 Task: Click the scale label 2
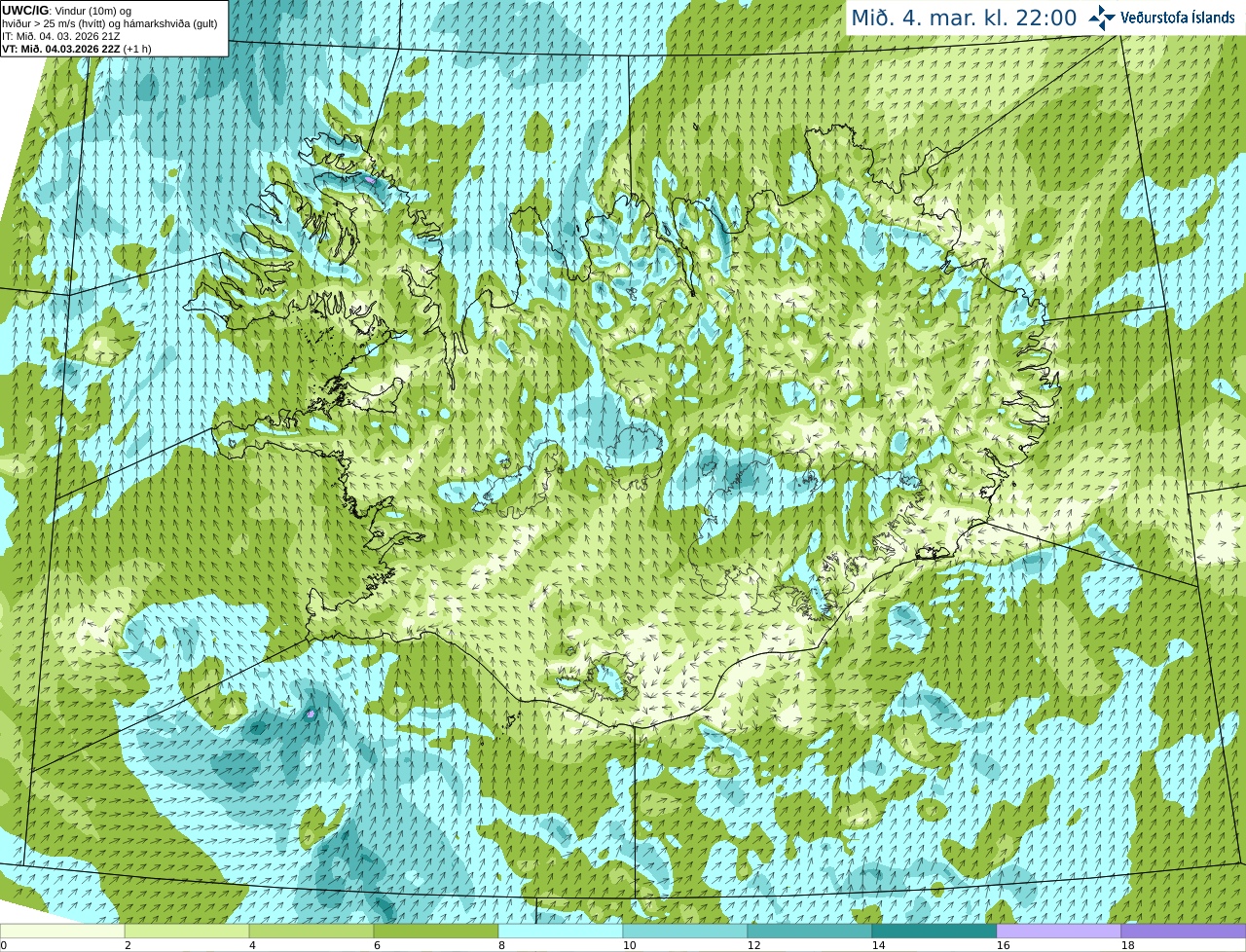pyautogui.click(x=128, y=945)
